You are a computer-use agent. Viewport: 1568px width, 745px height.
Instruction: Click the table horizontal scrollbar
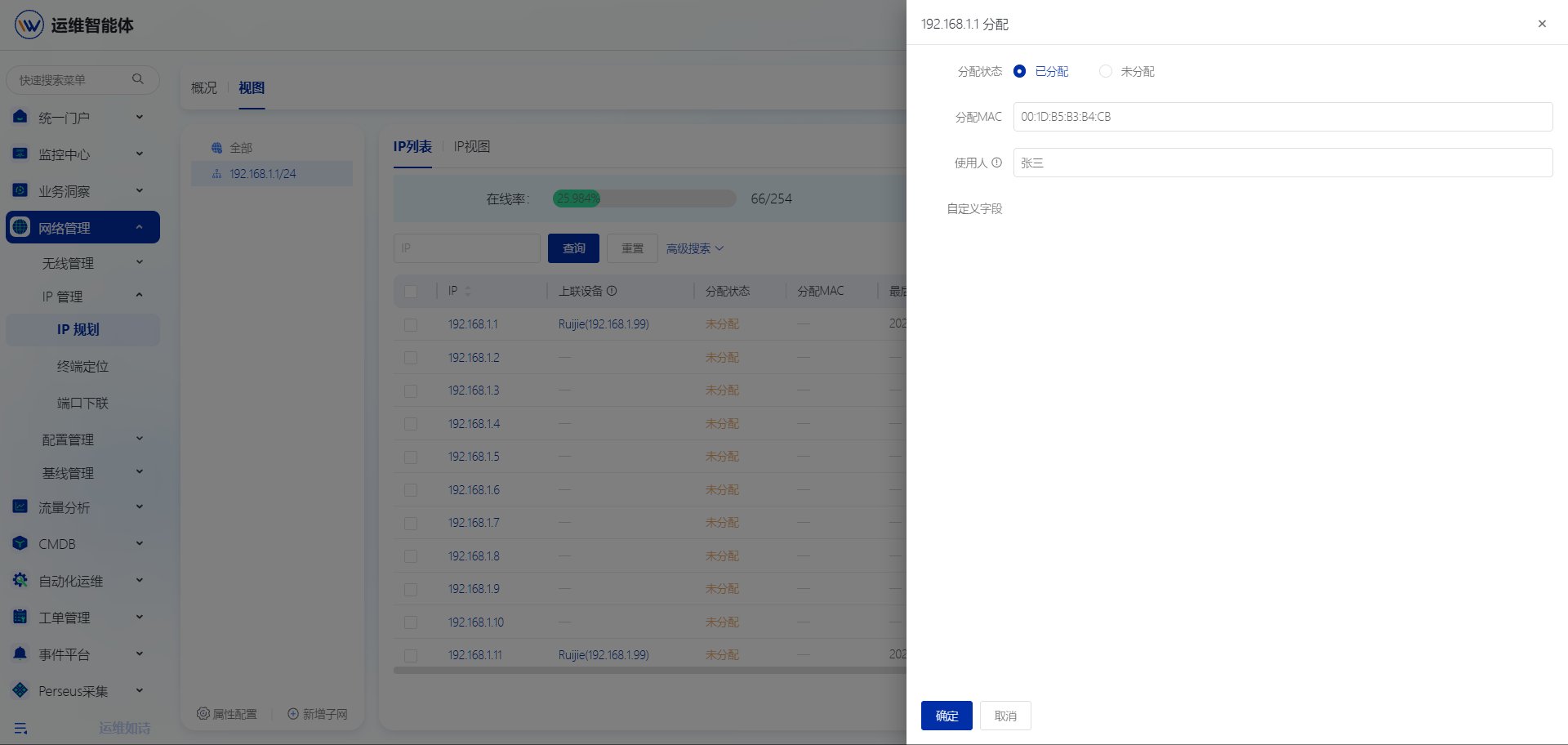coord(650,671)
